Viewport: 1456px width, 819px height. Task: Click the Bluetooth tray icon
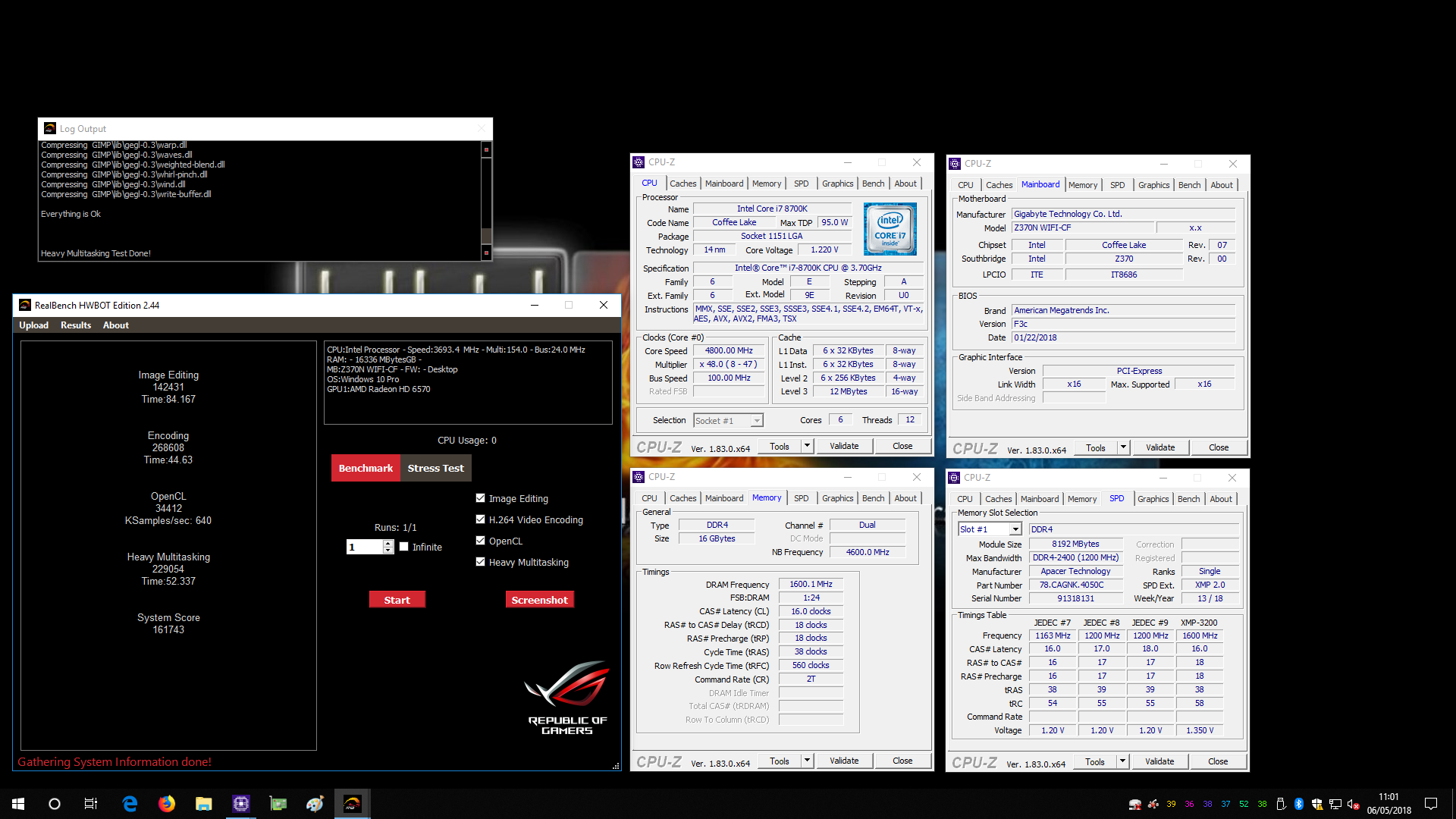1298,804
